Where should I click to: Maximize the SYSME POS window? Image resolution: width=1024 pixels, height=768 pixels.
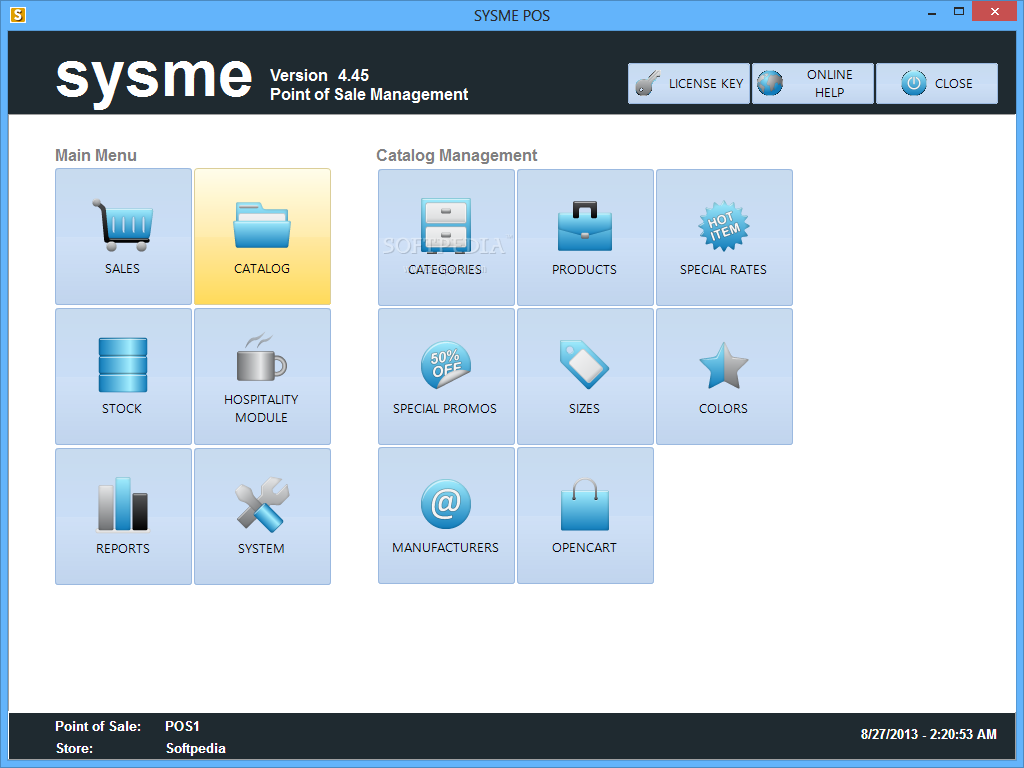point(959,12)
